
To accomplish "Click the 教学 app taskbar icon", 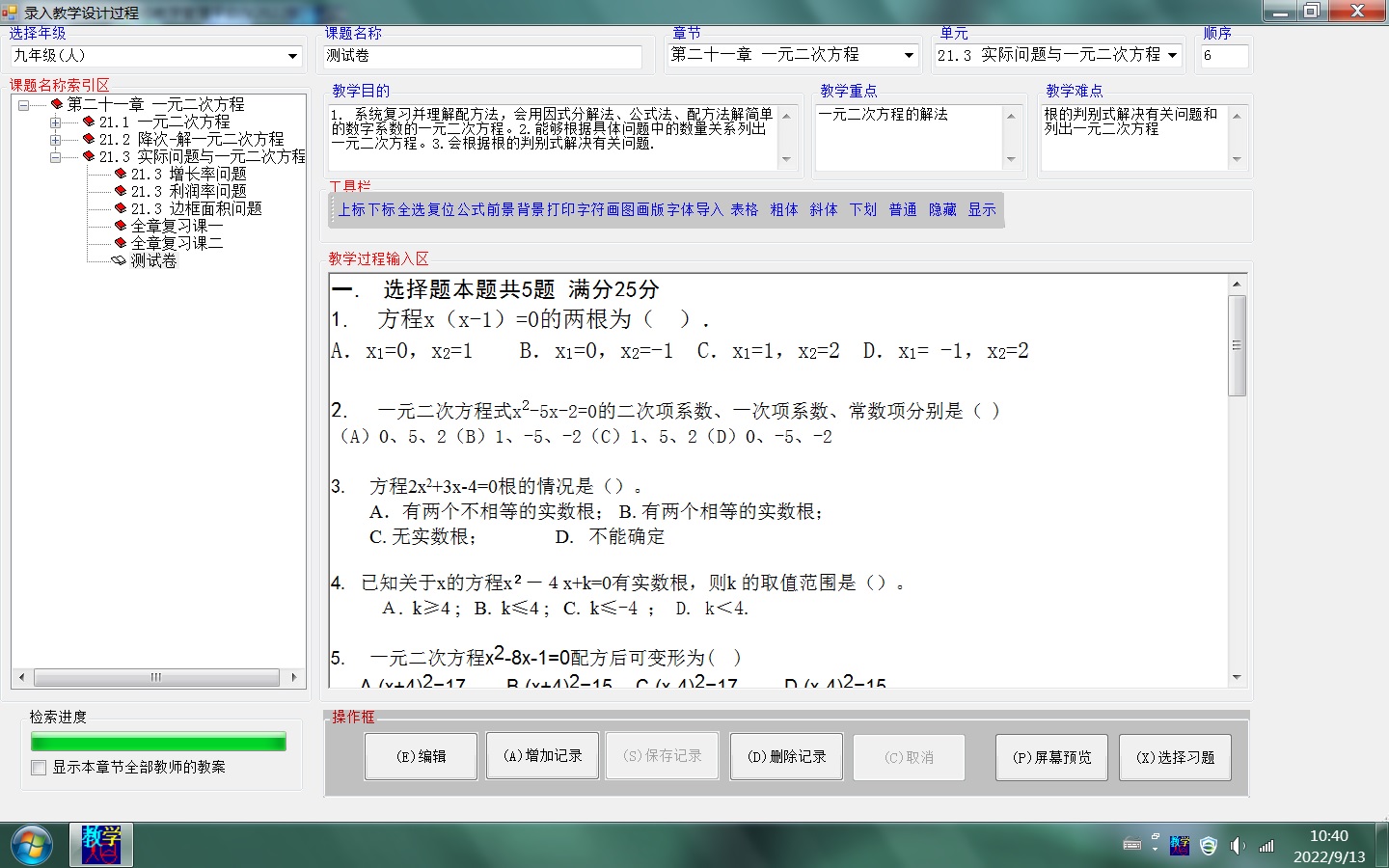I will coord(100,845).
